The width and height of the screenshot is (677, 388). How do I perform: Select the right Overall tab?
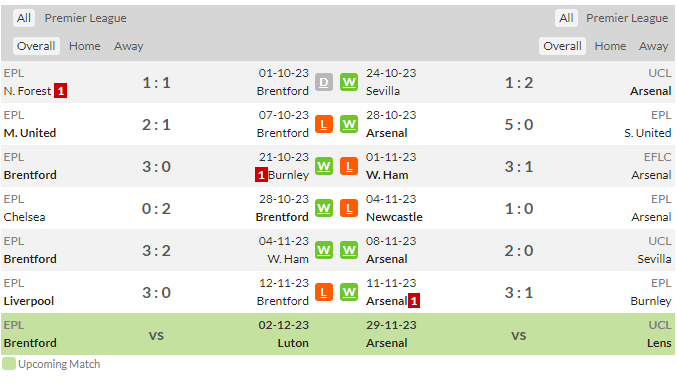562,46
